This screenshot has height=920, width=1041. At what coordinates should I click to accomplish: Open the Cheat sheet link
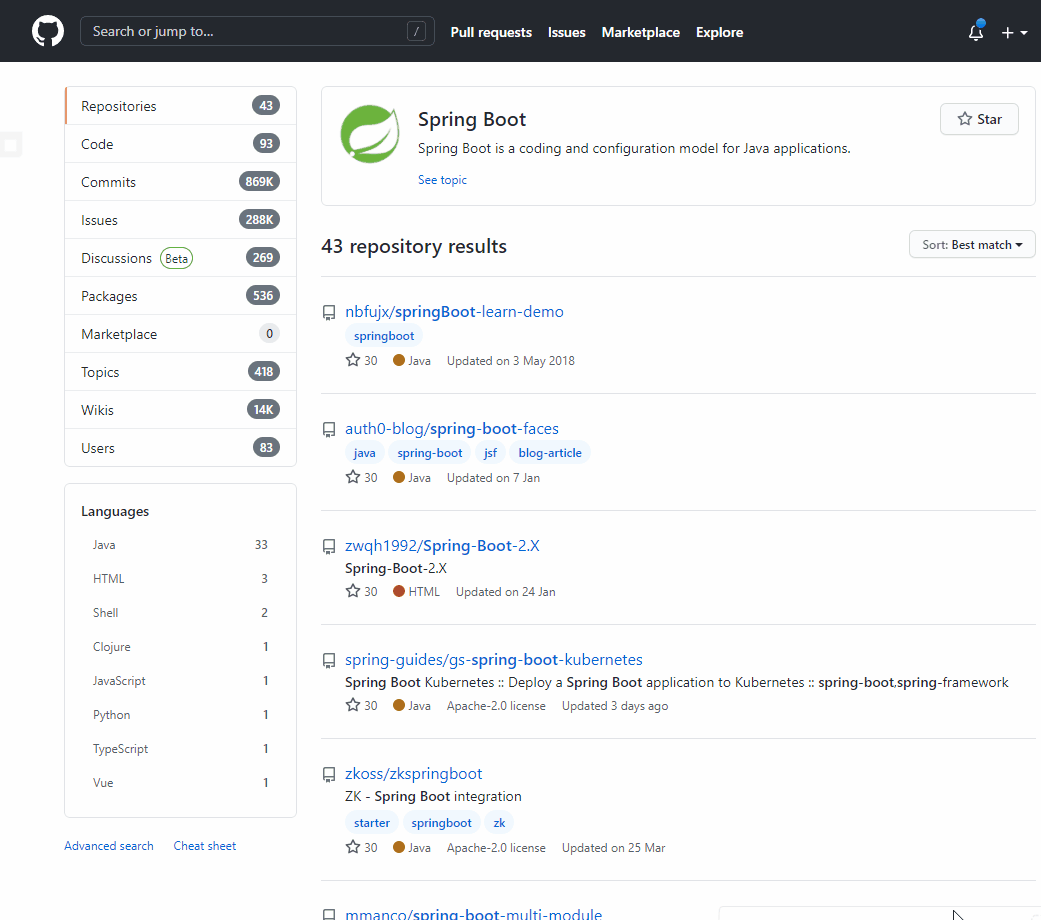(x=204, y=846)
